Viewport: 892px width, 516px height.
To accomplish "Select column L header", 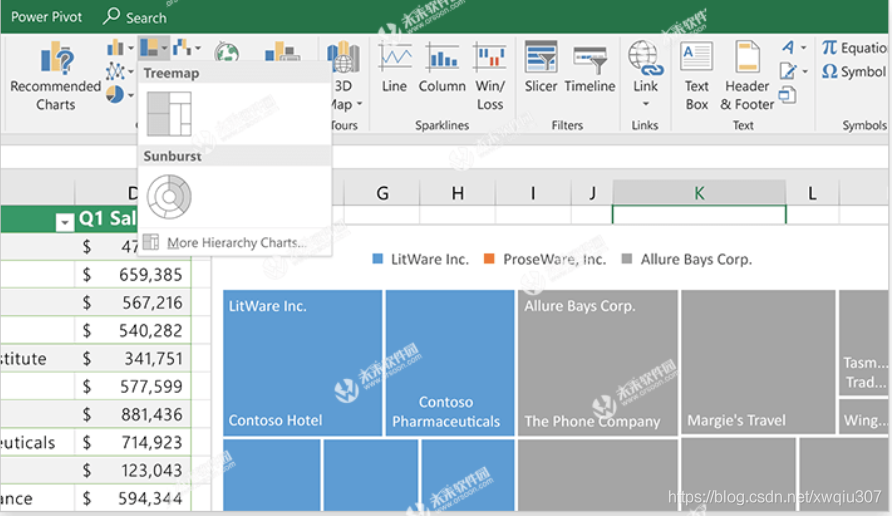I will pos(812,193).
